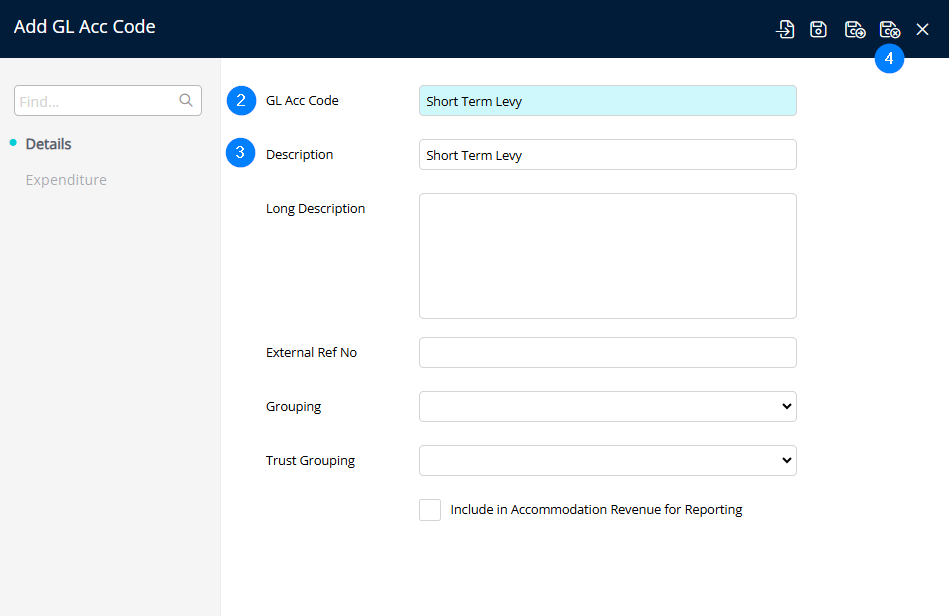Click the Import document icon in header
Screen dimensions: 949x616
[x=786, y=29]
